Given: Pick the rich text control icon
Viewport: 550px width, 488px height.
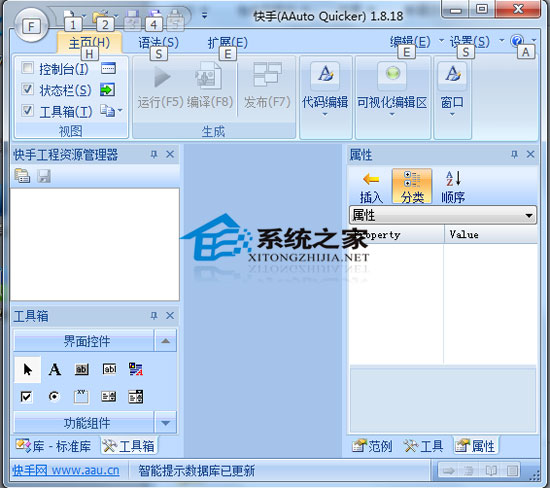Looking at the screenshot, I should (x=136, y=369).
